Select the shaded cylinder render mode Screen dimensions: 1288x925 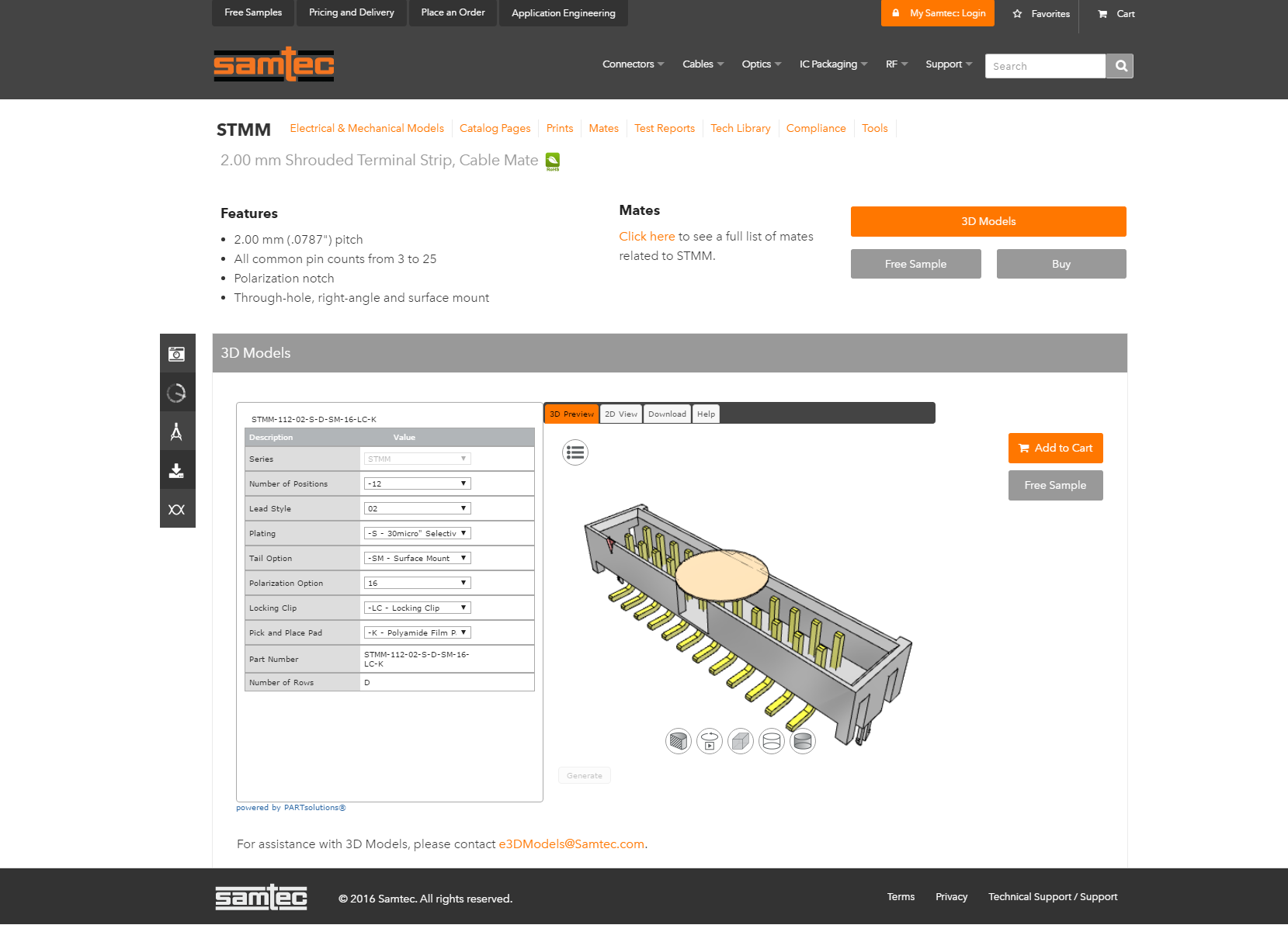pyautogui.click(x=803, y=741)
